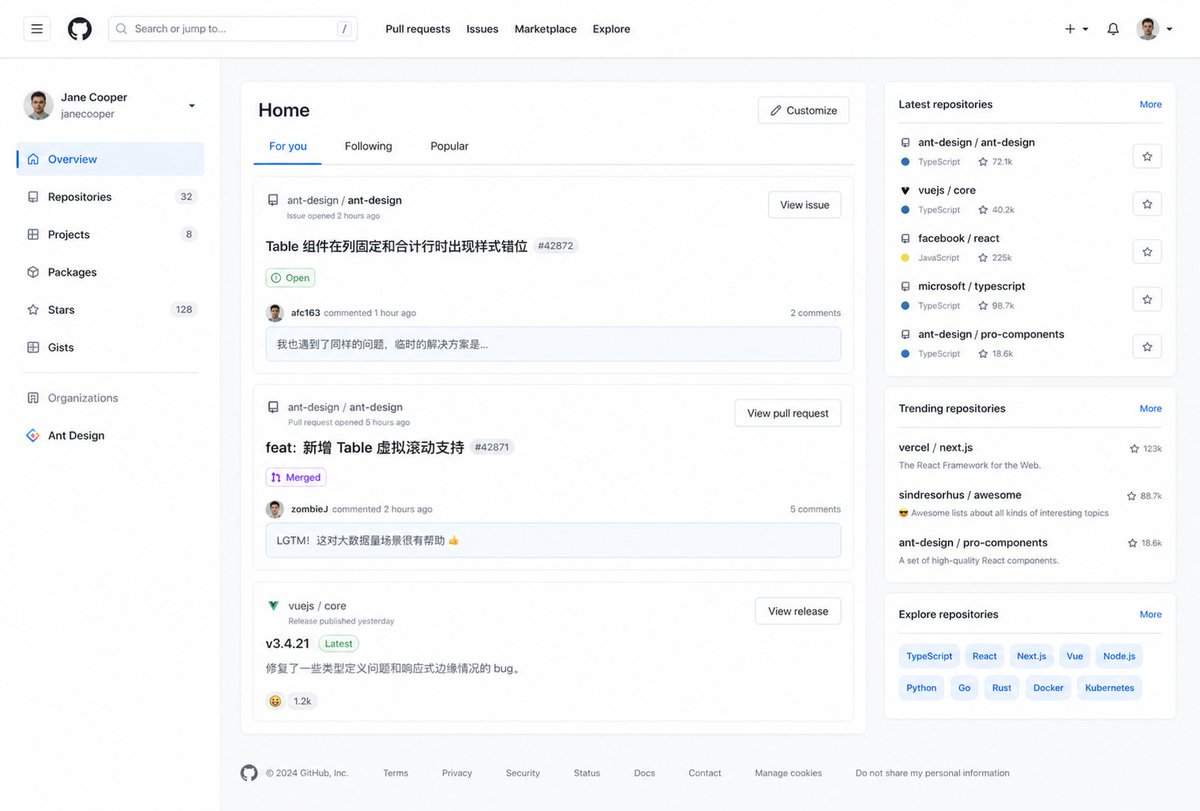Click the Repositories count badge 32
The height and width of the screenshot is (811, 1200).
coord(186,197)
